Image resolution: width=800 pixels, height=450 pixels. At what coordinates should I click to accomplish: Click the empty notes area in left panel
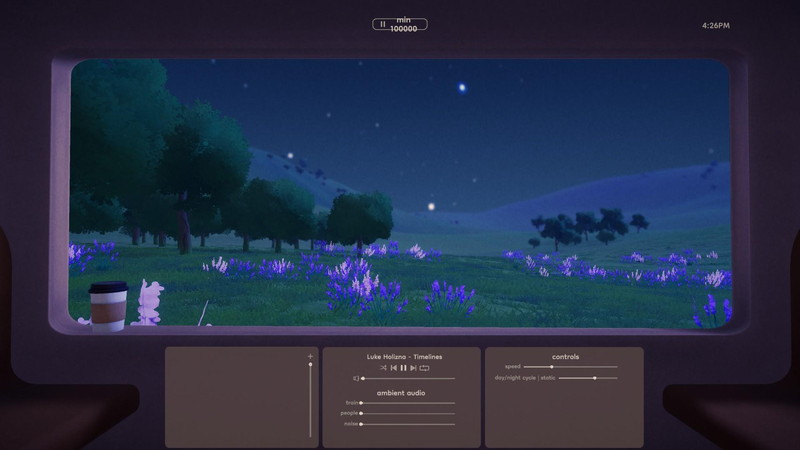click(235, 398)
